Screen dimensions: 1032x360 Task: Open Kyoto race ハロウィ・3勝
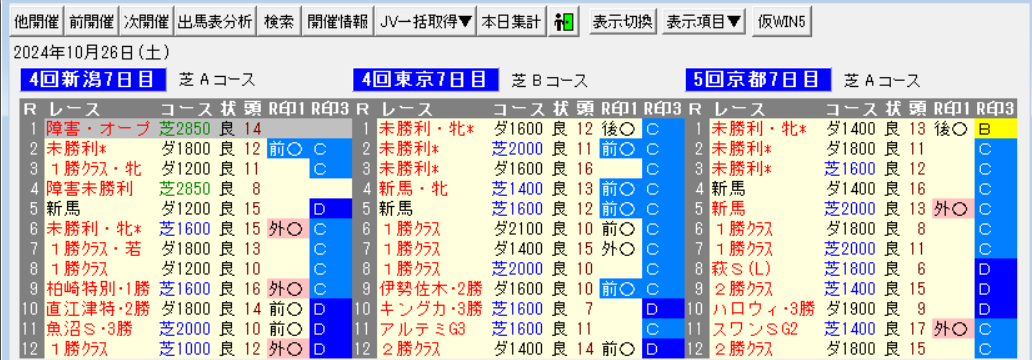[762, 309]
